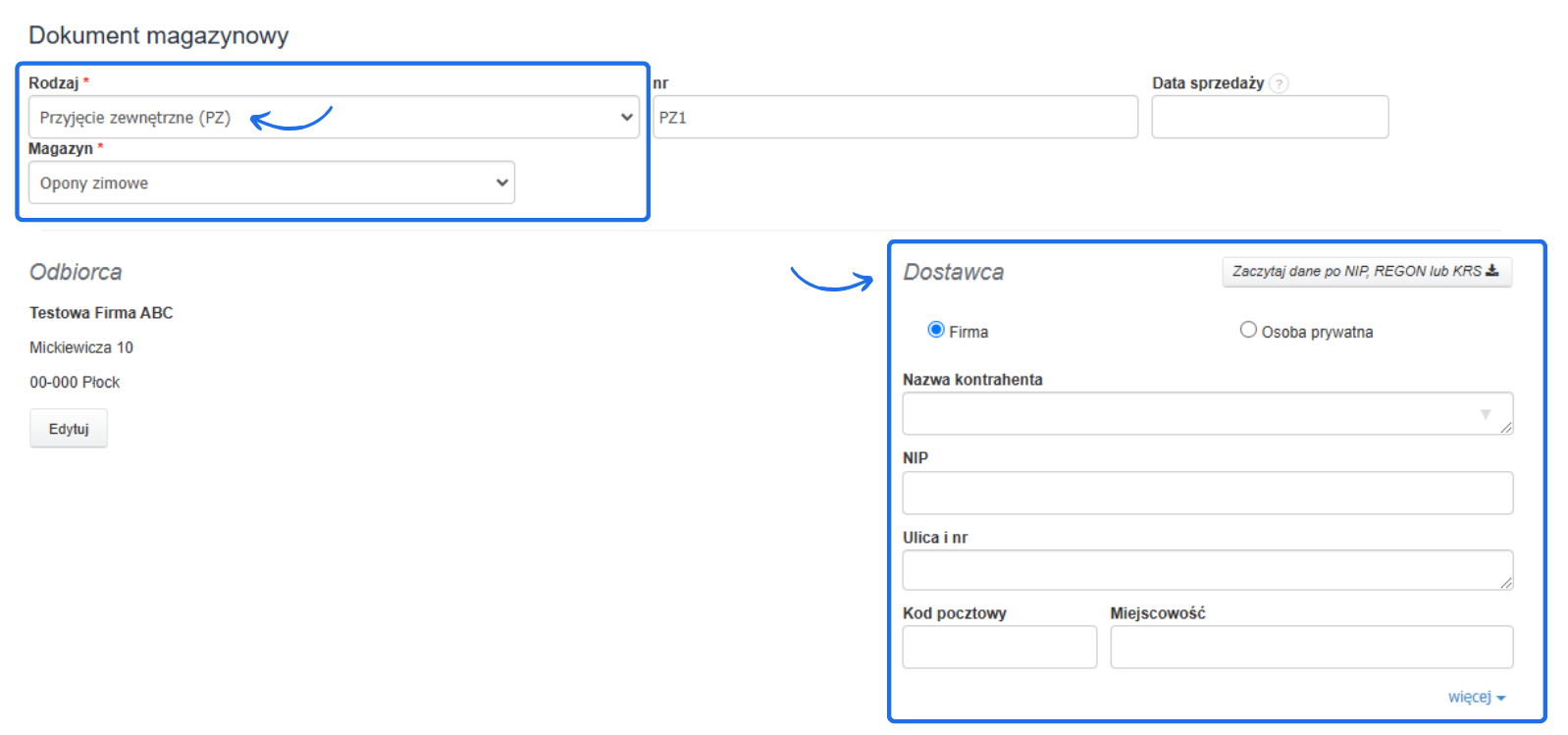The image size is (1568, 735).
Task: Select the Firma radio button
Action: click(936, 330)
